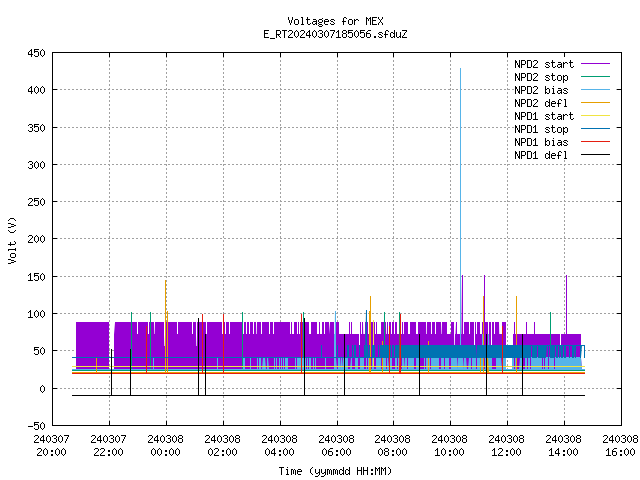Screen dimensions: 640x480
Task: Click the 'NPD2 stop' legend label
Action: [541, 77]
